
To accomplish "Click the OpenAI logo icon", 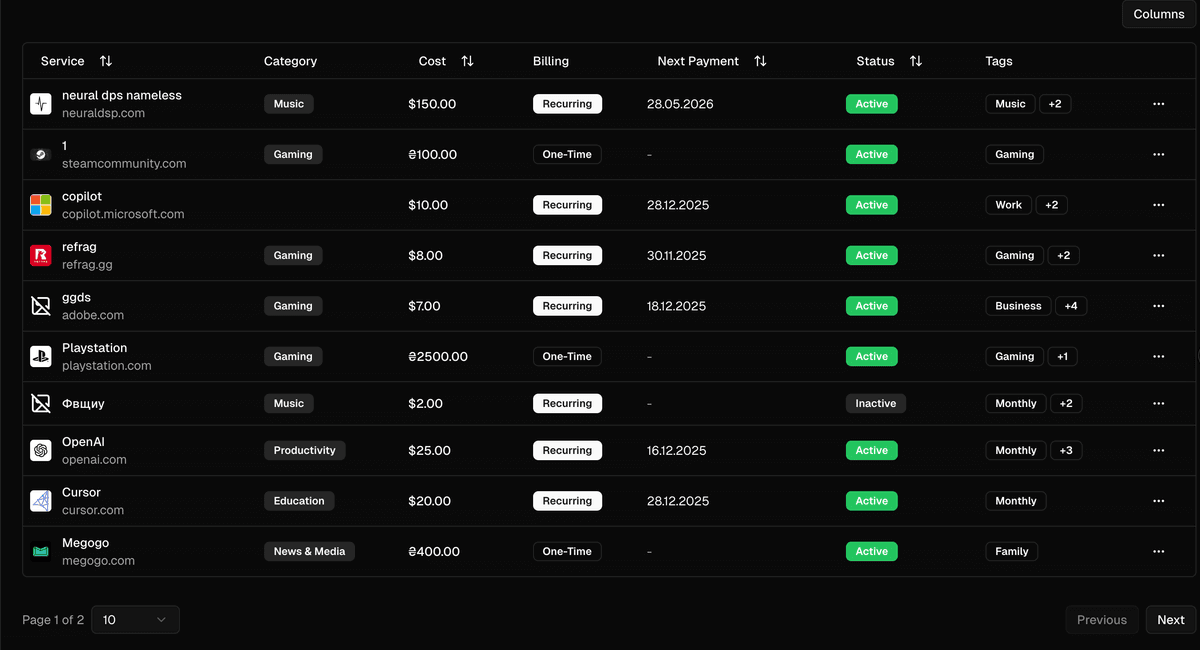I will tap(40, 451).
